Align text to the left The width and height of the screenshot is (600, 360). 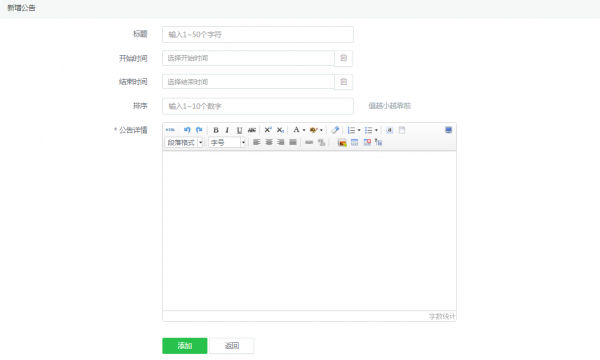pos(256,142)
